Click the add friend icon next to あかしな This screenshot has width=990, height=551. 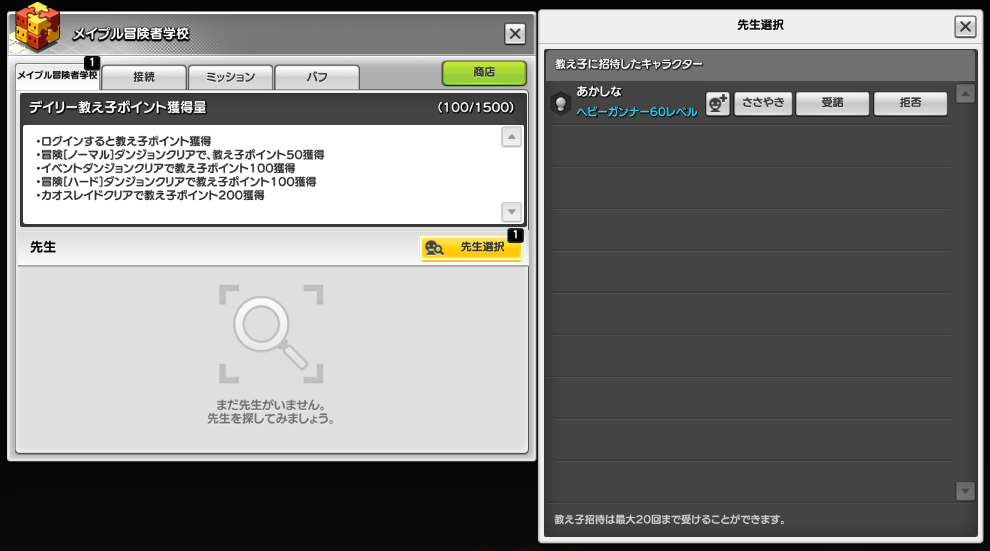point(717,104)
